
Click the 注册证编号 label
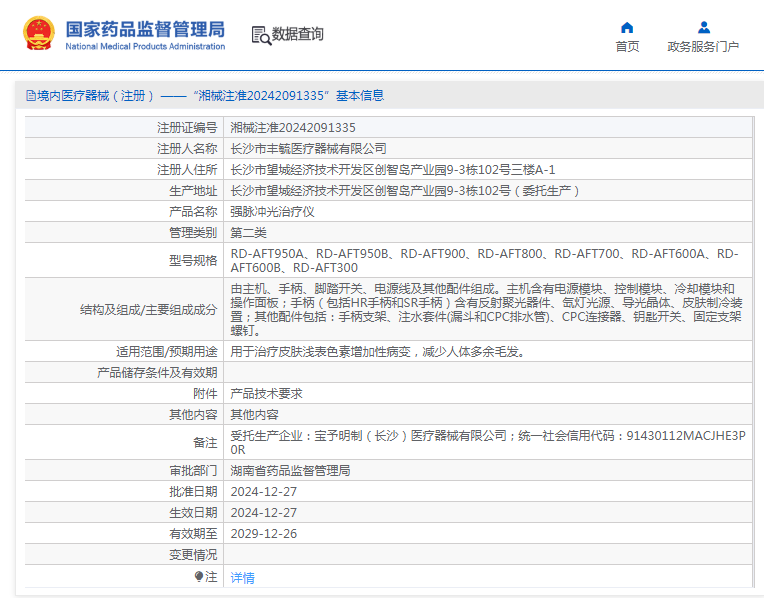point(187,128)
